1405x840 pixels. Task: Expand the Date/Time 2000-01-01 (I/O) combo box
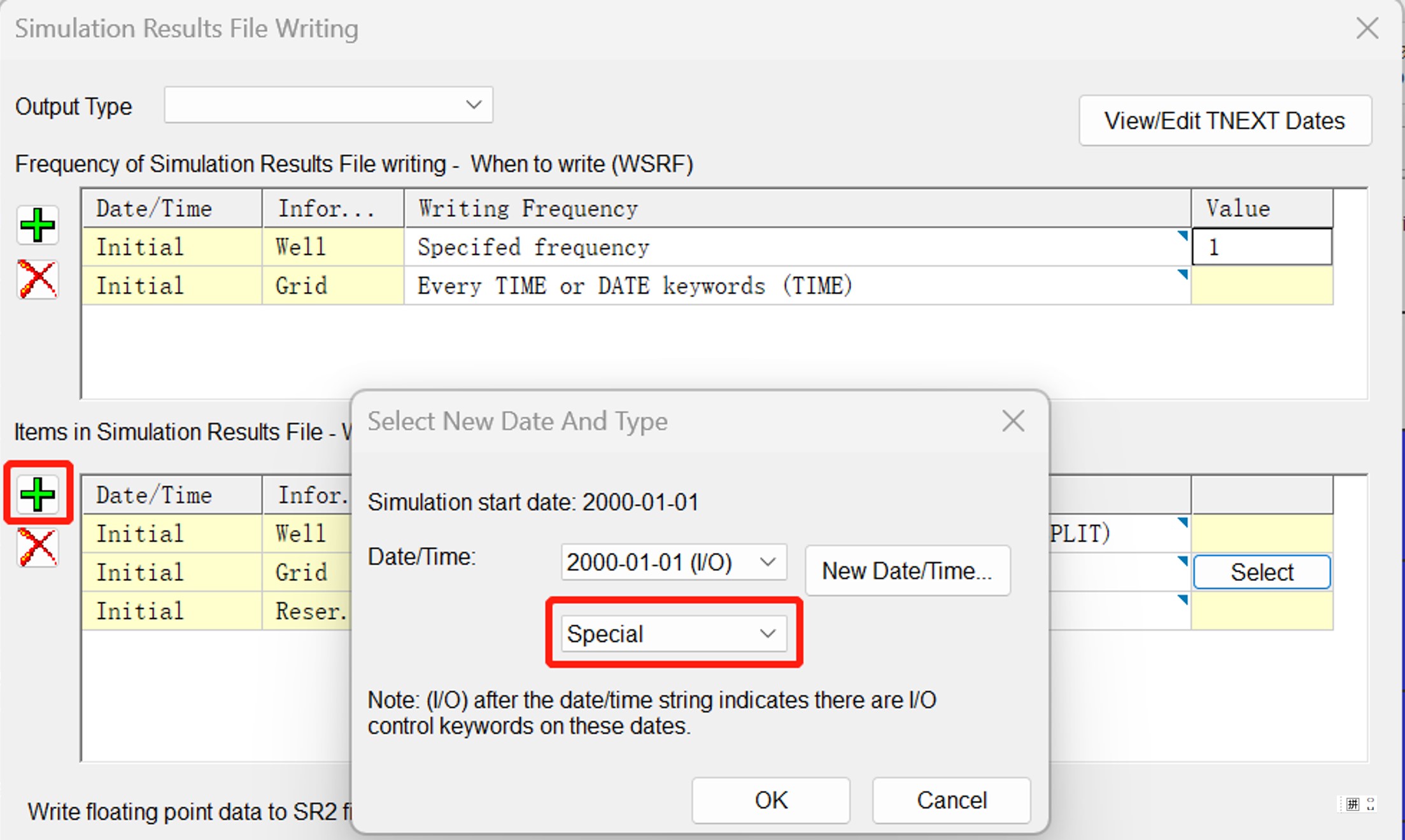[x=768, y=562]
